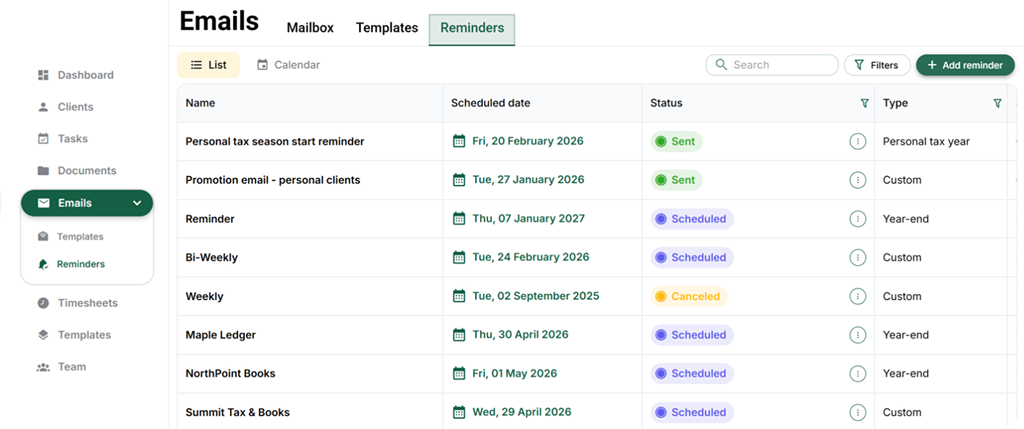Open the Filters button

click(x=876, y=65)
